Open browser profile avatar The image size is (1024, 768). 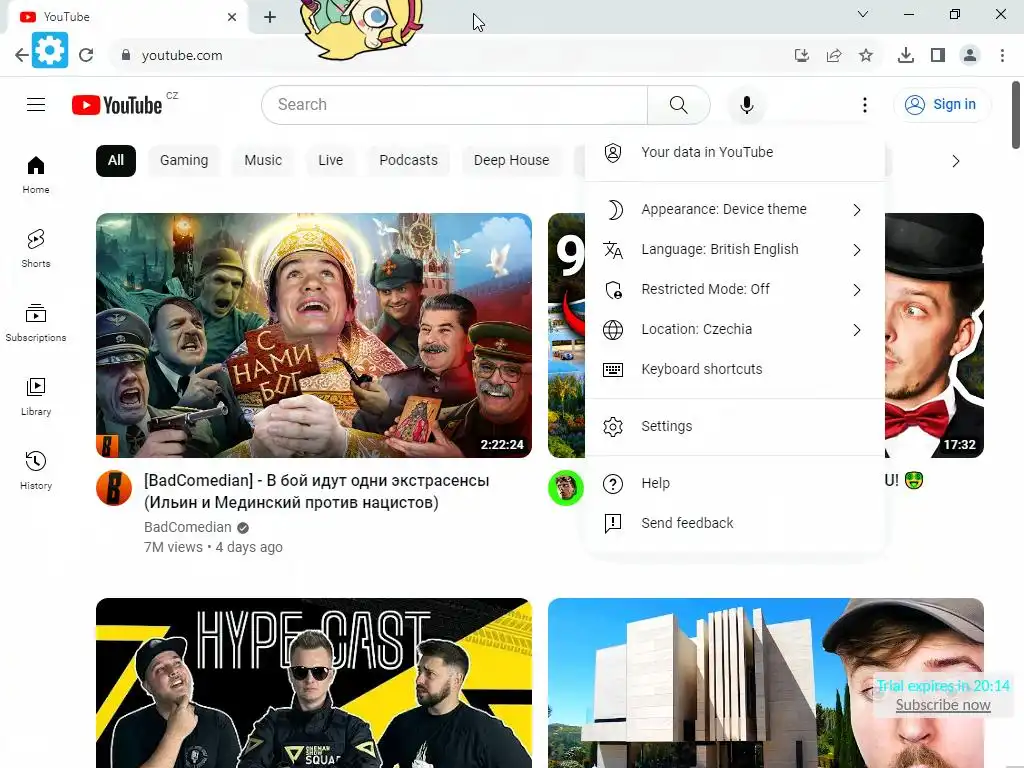(970, 56)
